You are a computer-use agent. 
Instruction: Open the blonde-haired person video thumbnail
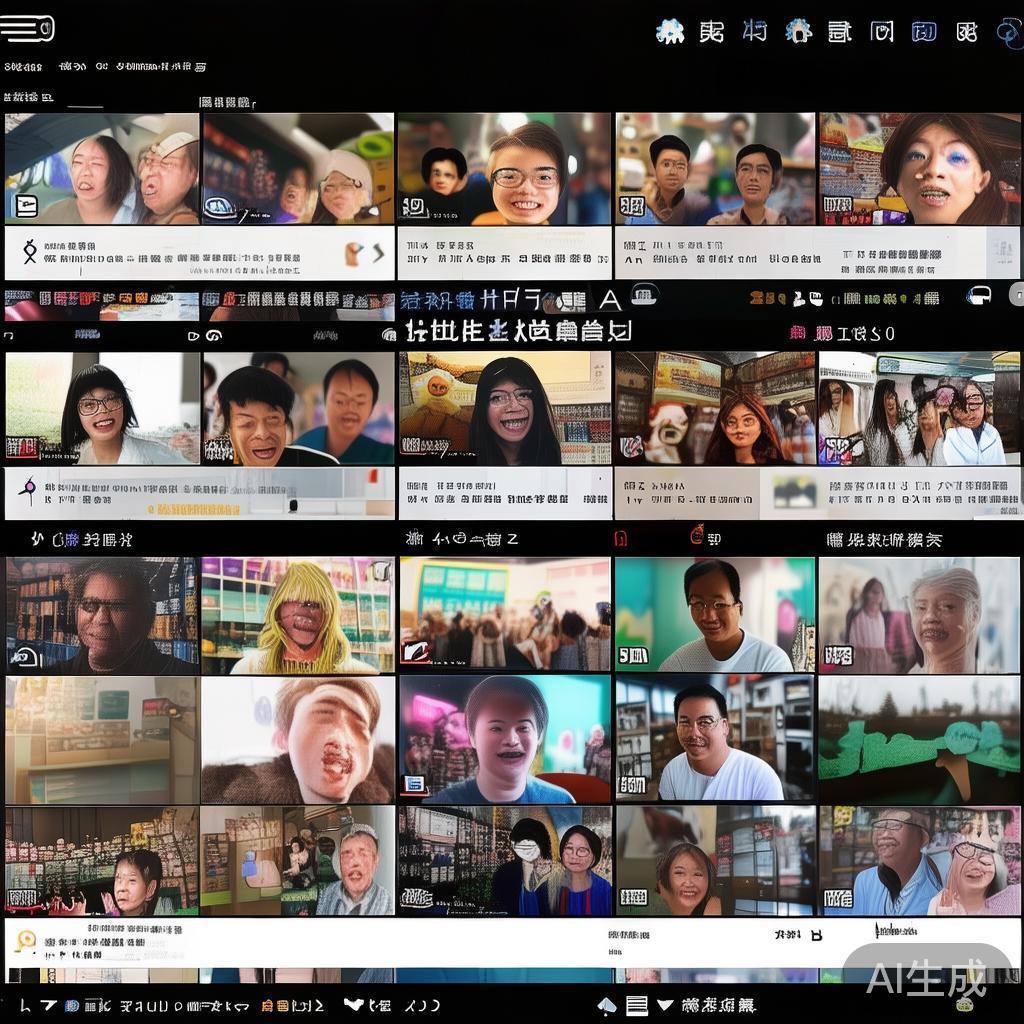click(297, 615)
